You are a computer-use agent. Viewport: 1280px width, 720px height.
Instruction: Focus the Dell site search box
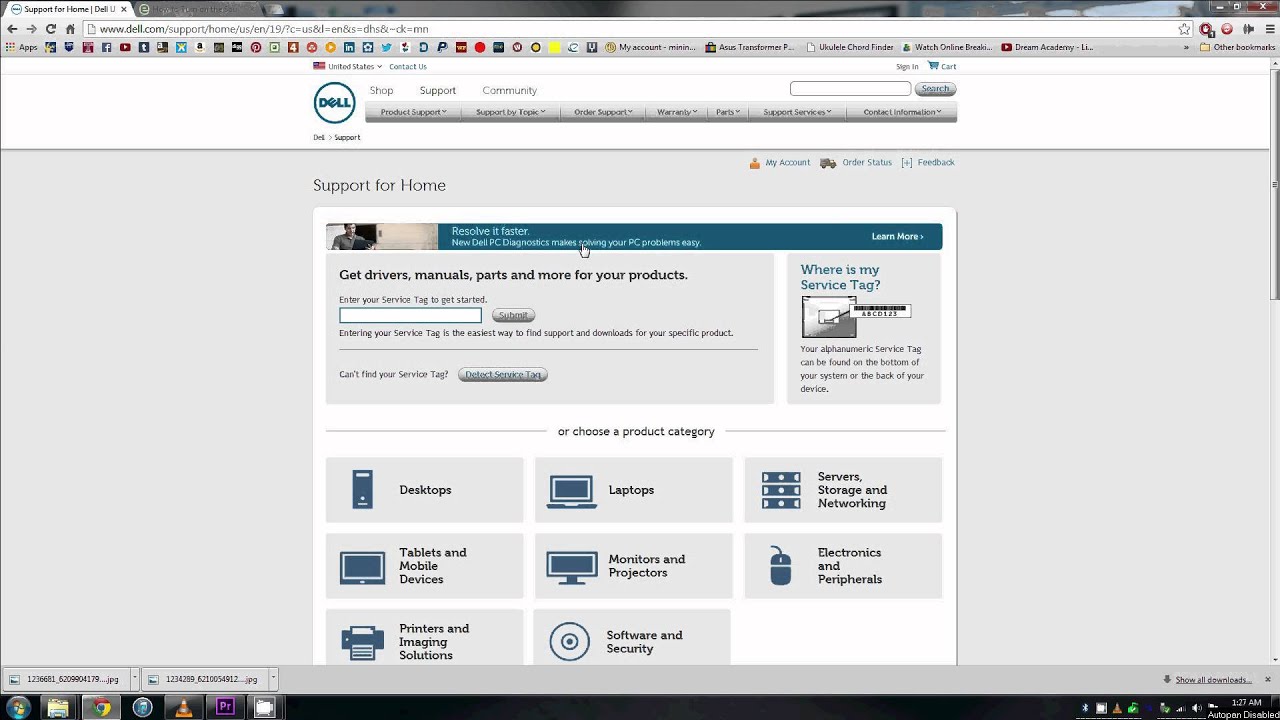coord(850,89)
